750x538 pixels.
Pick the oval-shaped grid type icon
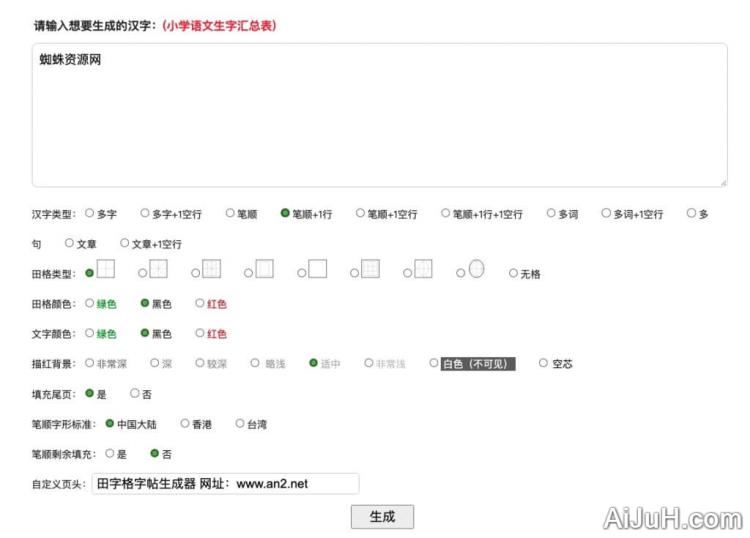pos(476,269)
